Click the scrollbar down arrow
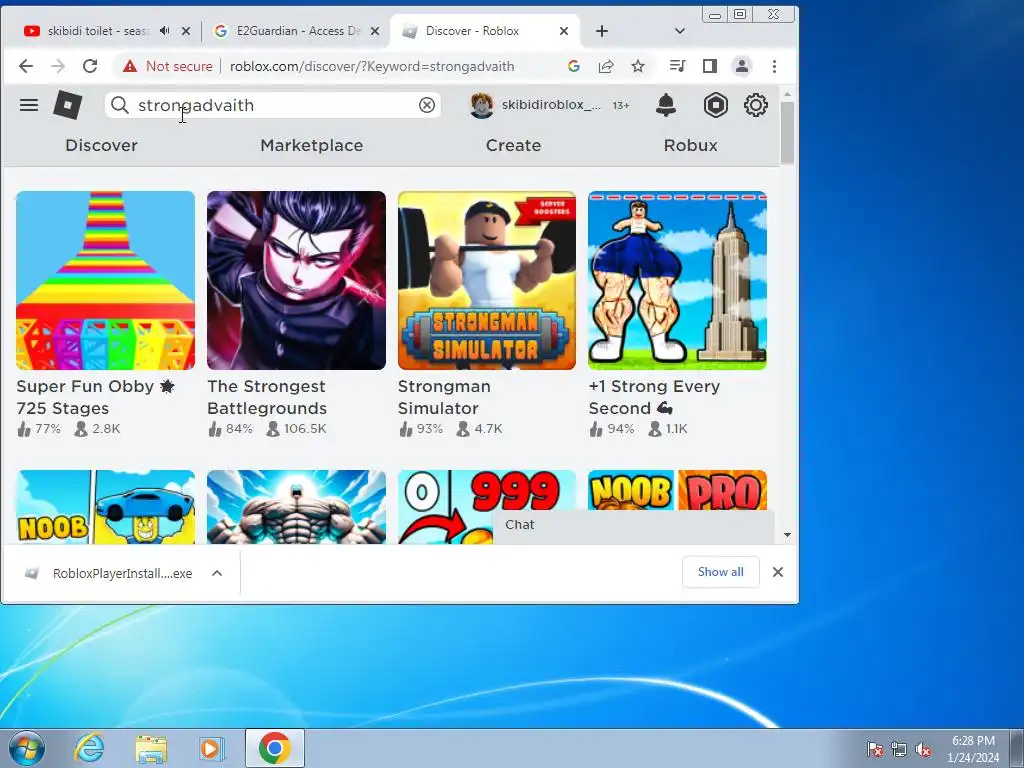1024x768 pixels. coord(787,535)
